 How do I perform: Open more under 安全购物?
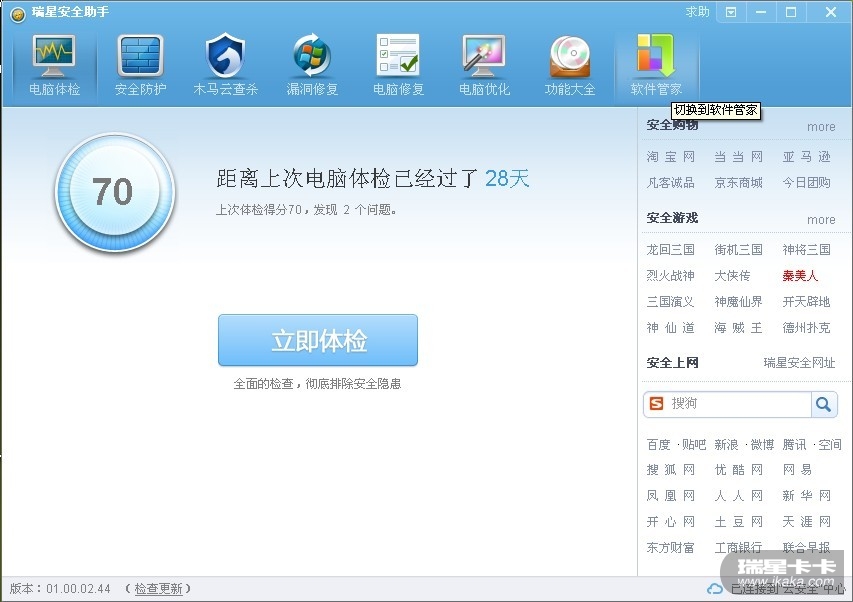click(x=821, y=127)
